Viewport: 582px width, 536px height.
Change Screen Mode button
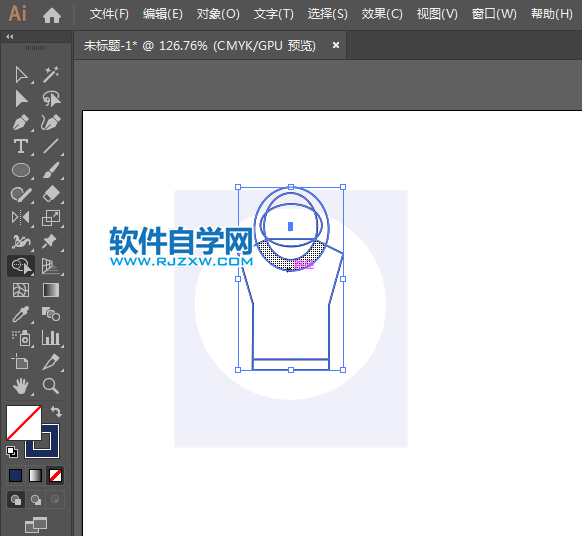(x=36, y=525)
